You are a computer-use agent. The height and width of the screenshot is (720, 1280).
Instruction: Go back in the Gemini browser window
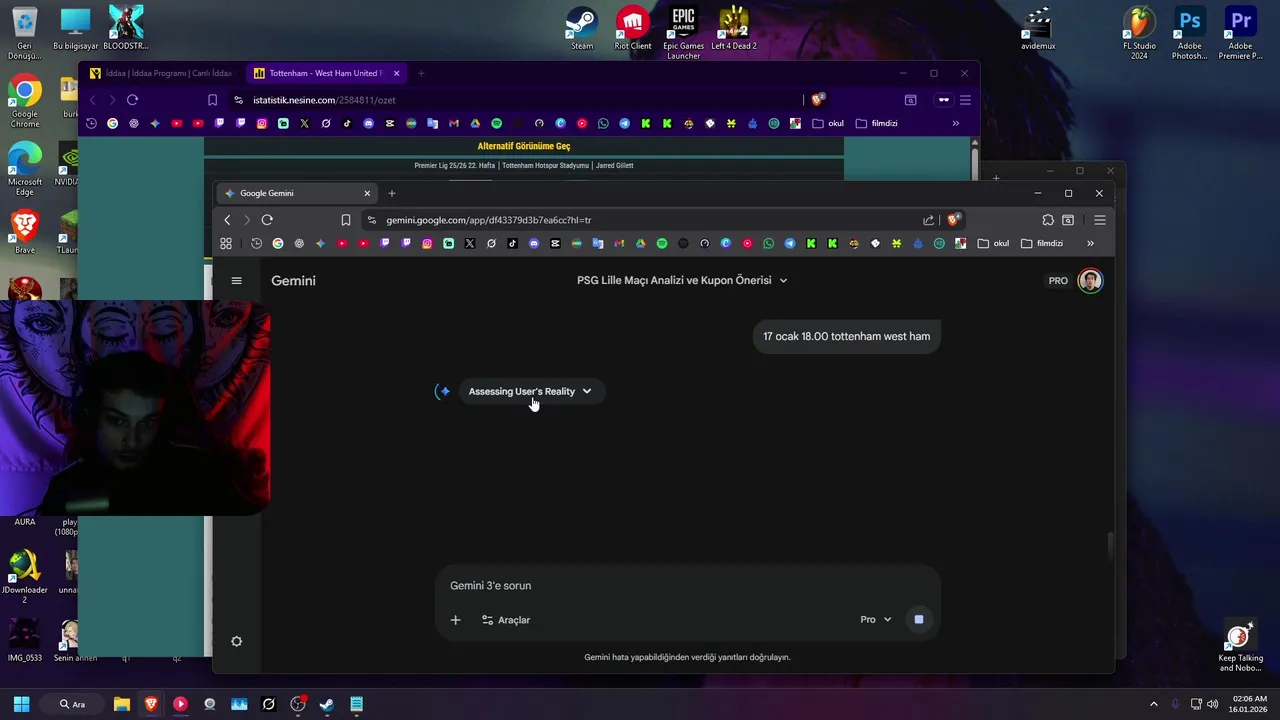228,220
